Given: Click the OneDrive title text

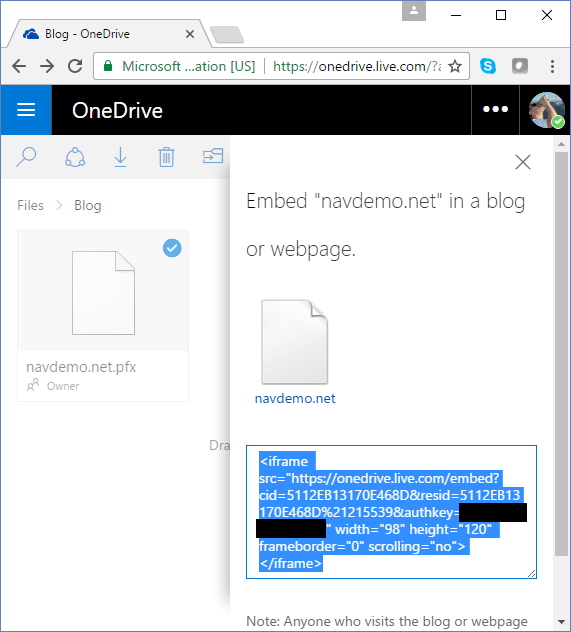Looking at the screenshot, I should click(117, 110).
